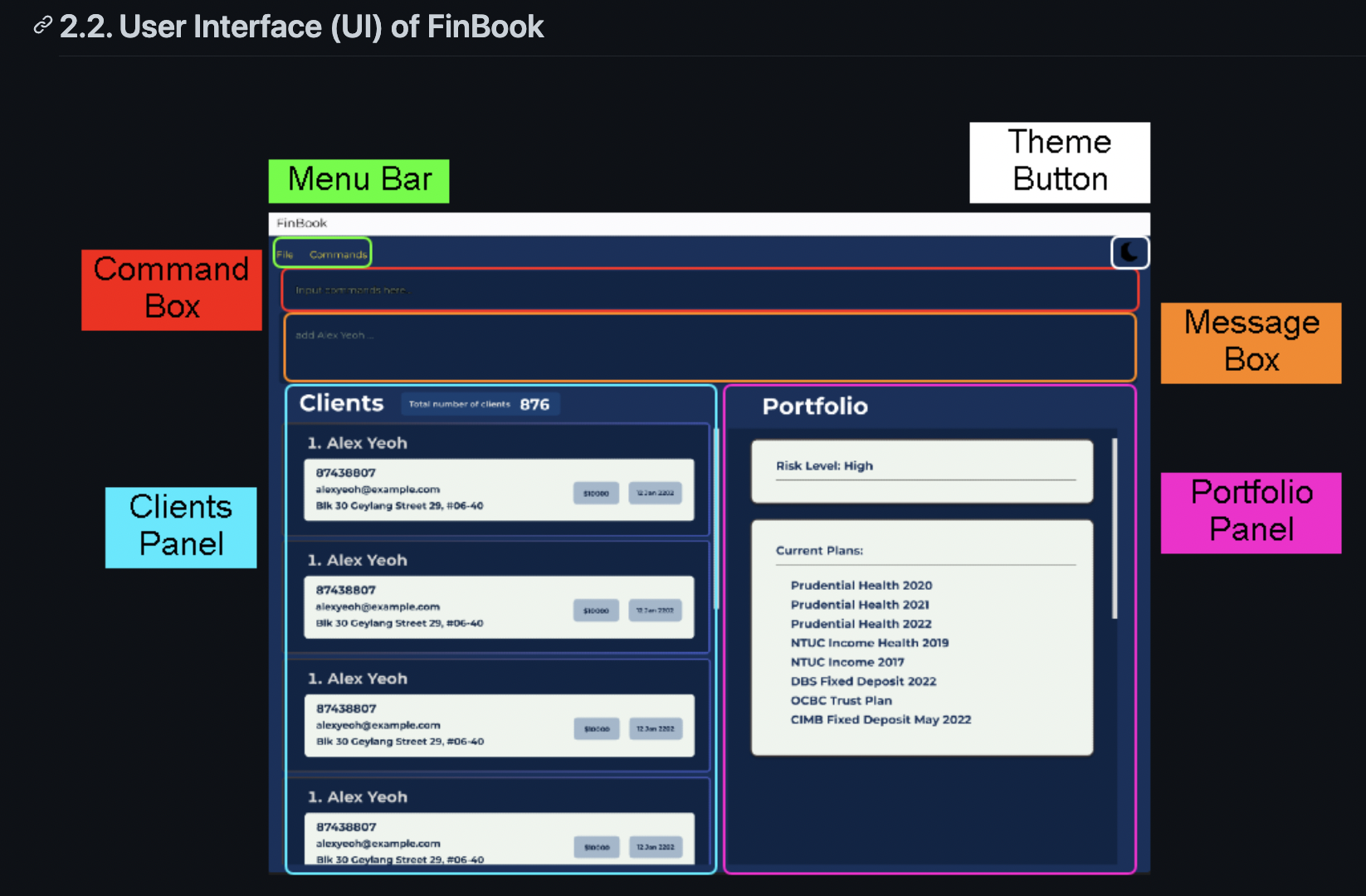This screenshot has height=896, width=1366.
Task: Select the 'Prudential Health 2020' plan
Action: pyautogui.click(x=861, y=586)
